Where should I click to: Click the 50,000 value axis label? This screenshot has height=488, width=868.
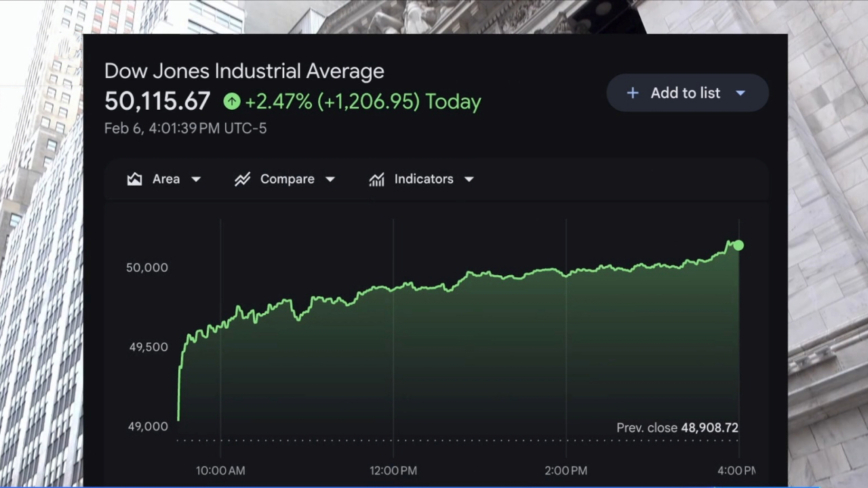pyautogui.click(x=147, y=267)
